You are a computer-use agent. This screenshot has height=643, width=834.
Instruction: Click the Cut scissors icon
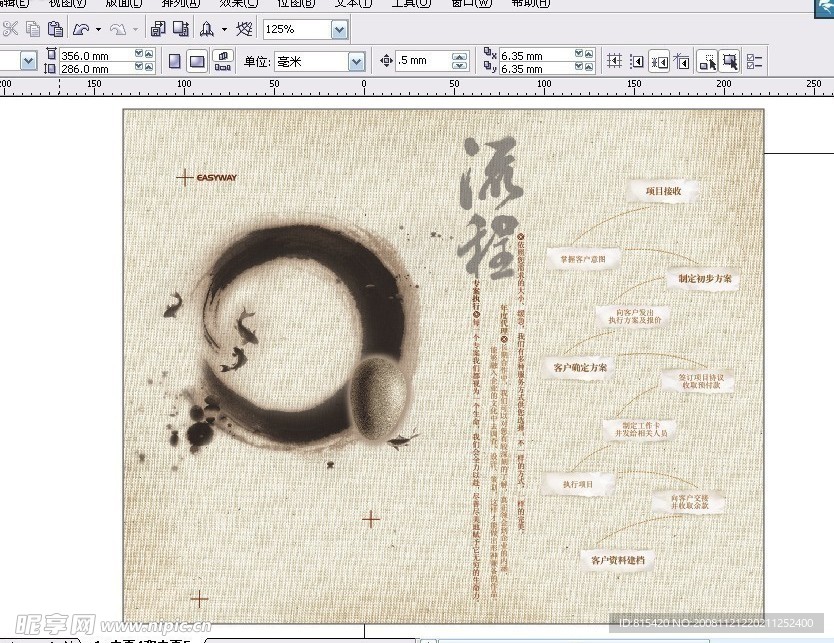10,30
